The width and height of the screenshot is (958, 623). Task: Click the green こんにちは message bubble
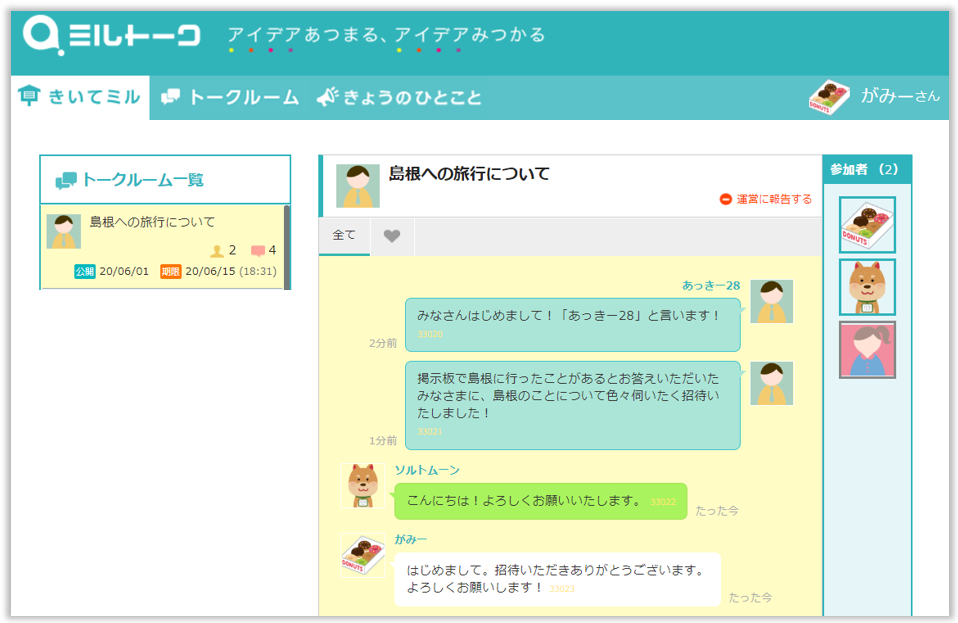[540, 501]
